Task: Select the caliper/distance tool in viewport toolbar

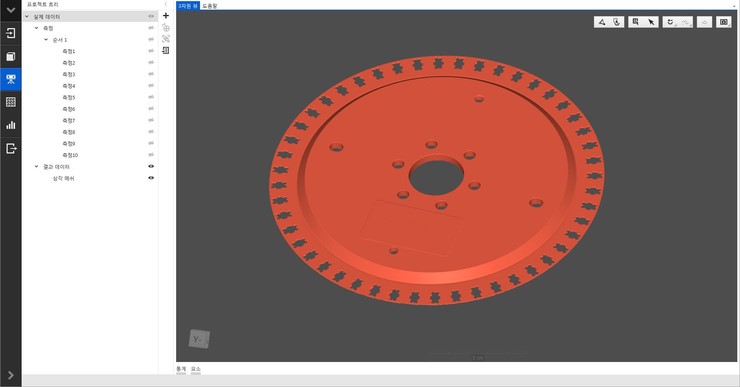Action: (616, 22)
